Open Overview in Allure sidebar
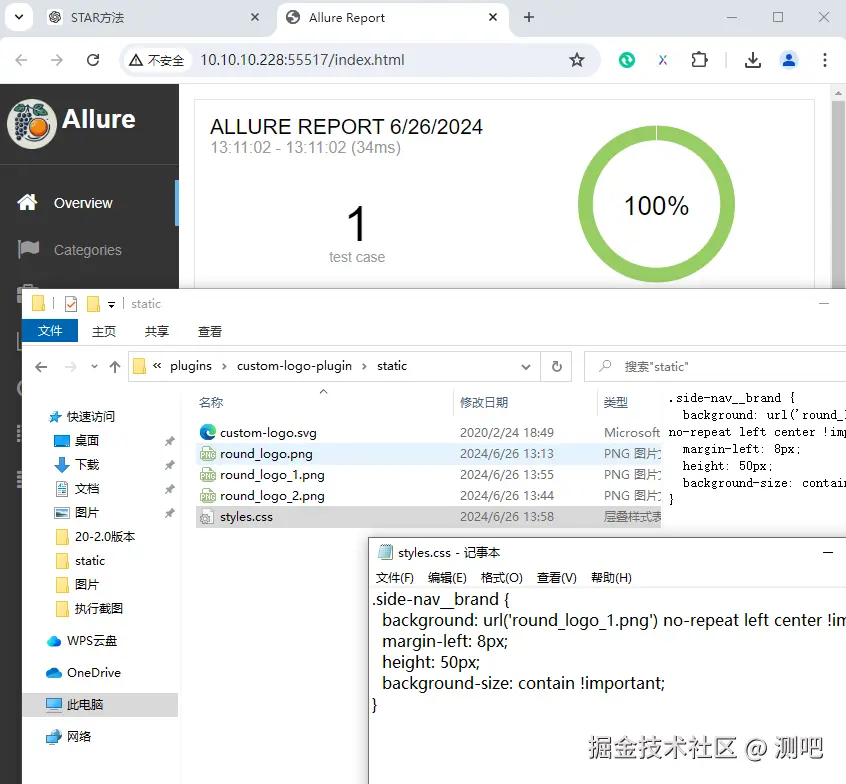The width and height of the screenshot is (846, 784). click(89, 203)
